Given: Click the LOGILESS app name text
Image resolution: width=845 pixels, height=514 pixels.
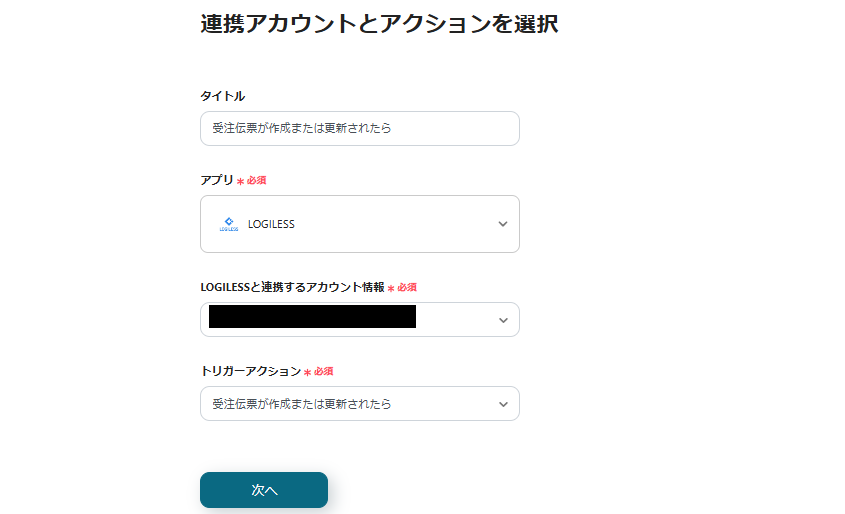Looking at the screenshot, I should point(271,224).
